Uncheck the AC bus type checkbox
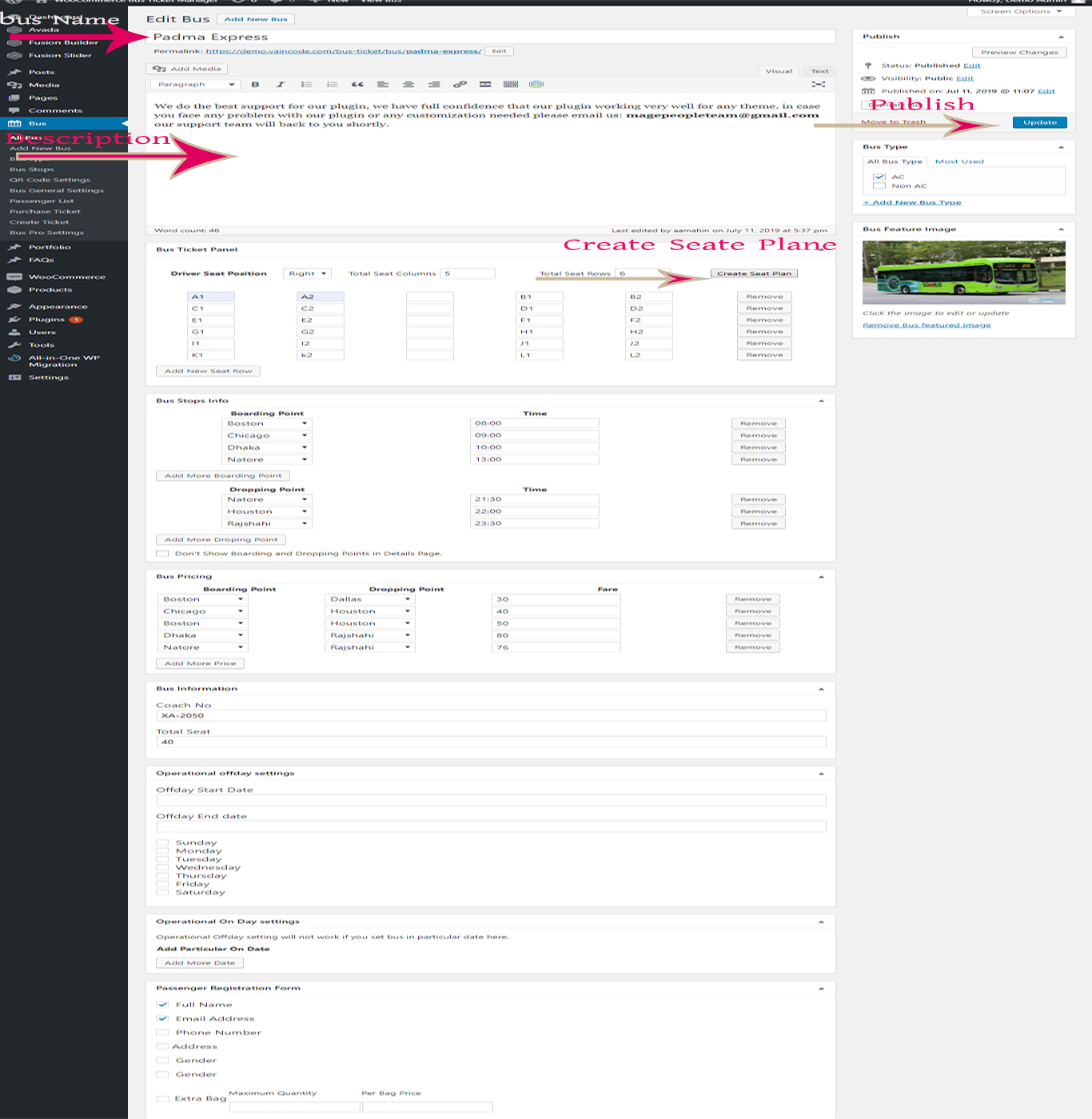 click(879, 177)
